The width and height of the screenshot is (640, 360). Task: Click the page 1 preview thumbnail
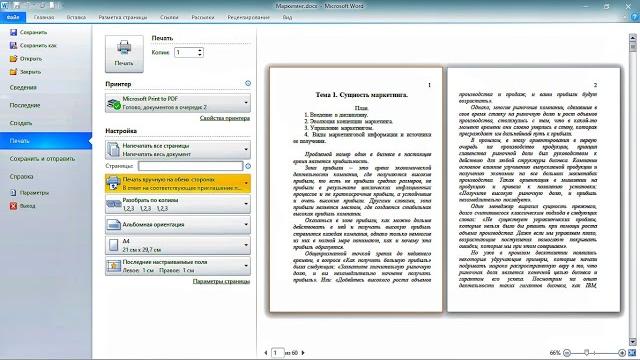(x=356, y=190)
